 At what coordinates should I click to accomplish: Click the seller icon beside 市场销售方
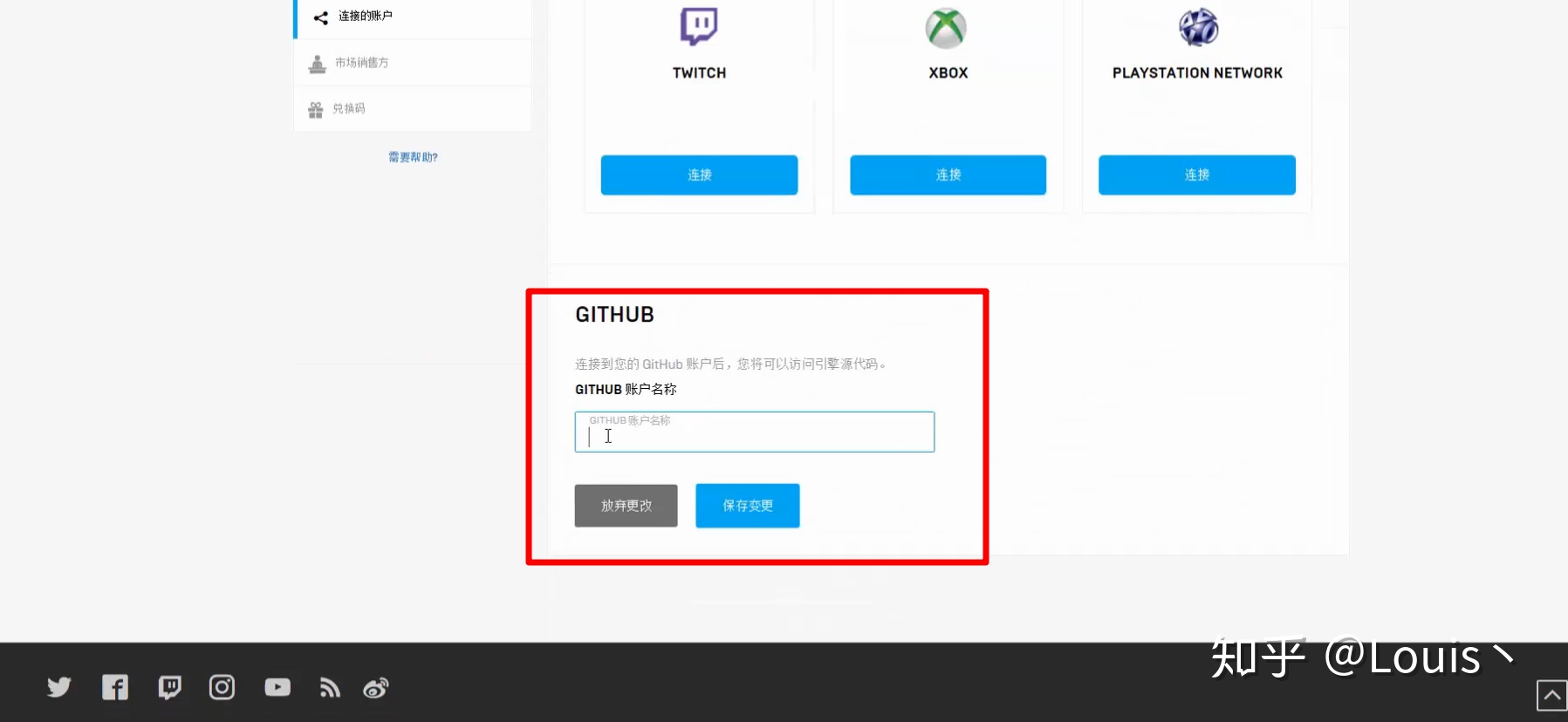[318, 64]
